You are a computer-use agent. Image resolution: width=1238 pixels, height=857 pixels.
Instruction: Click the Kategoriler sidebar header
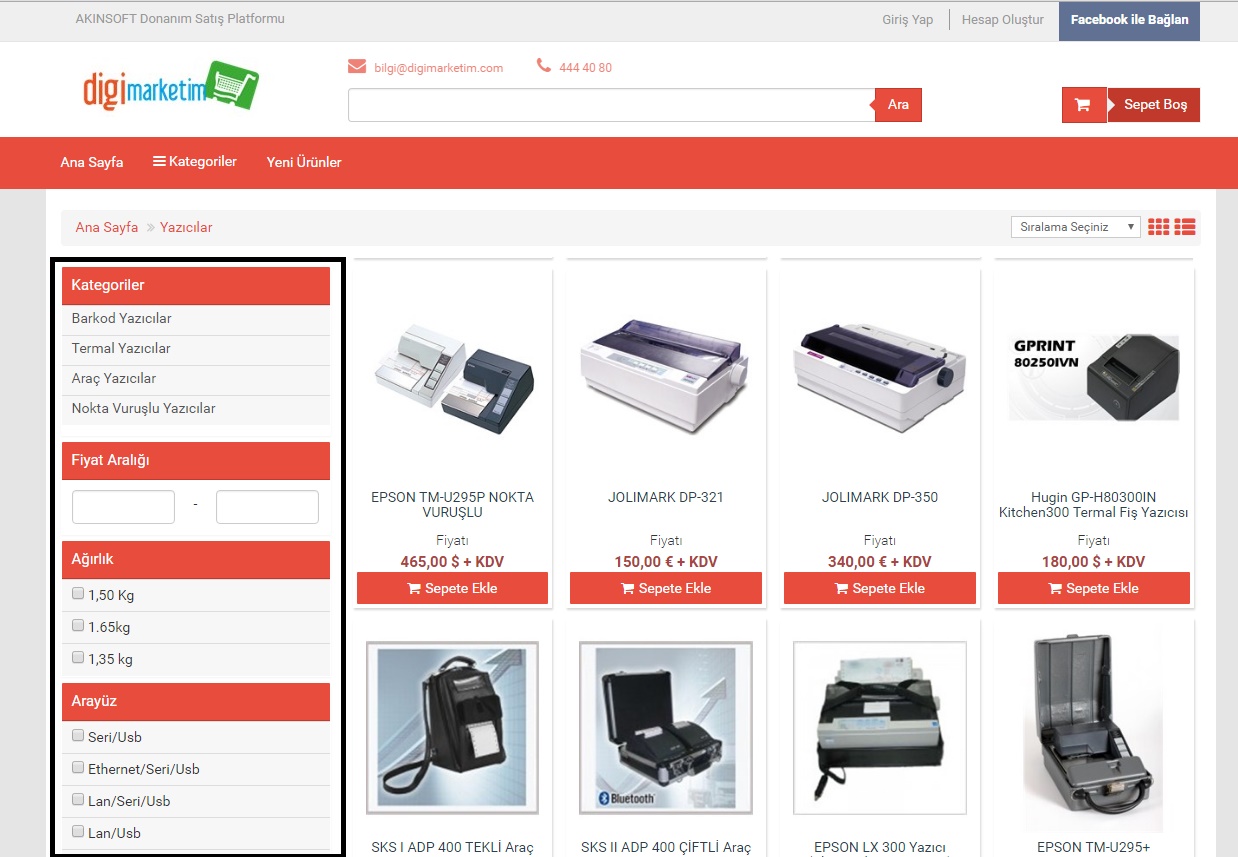point(196,286)
